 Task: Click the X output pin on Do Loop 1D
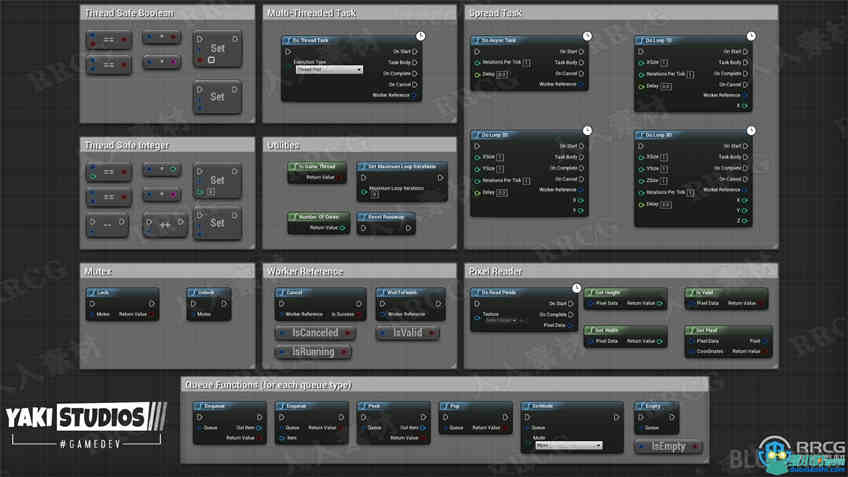(745, 106)
